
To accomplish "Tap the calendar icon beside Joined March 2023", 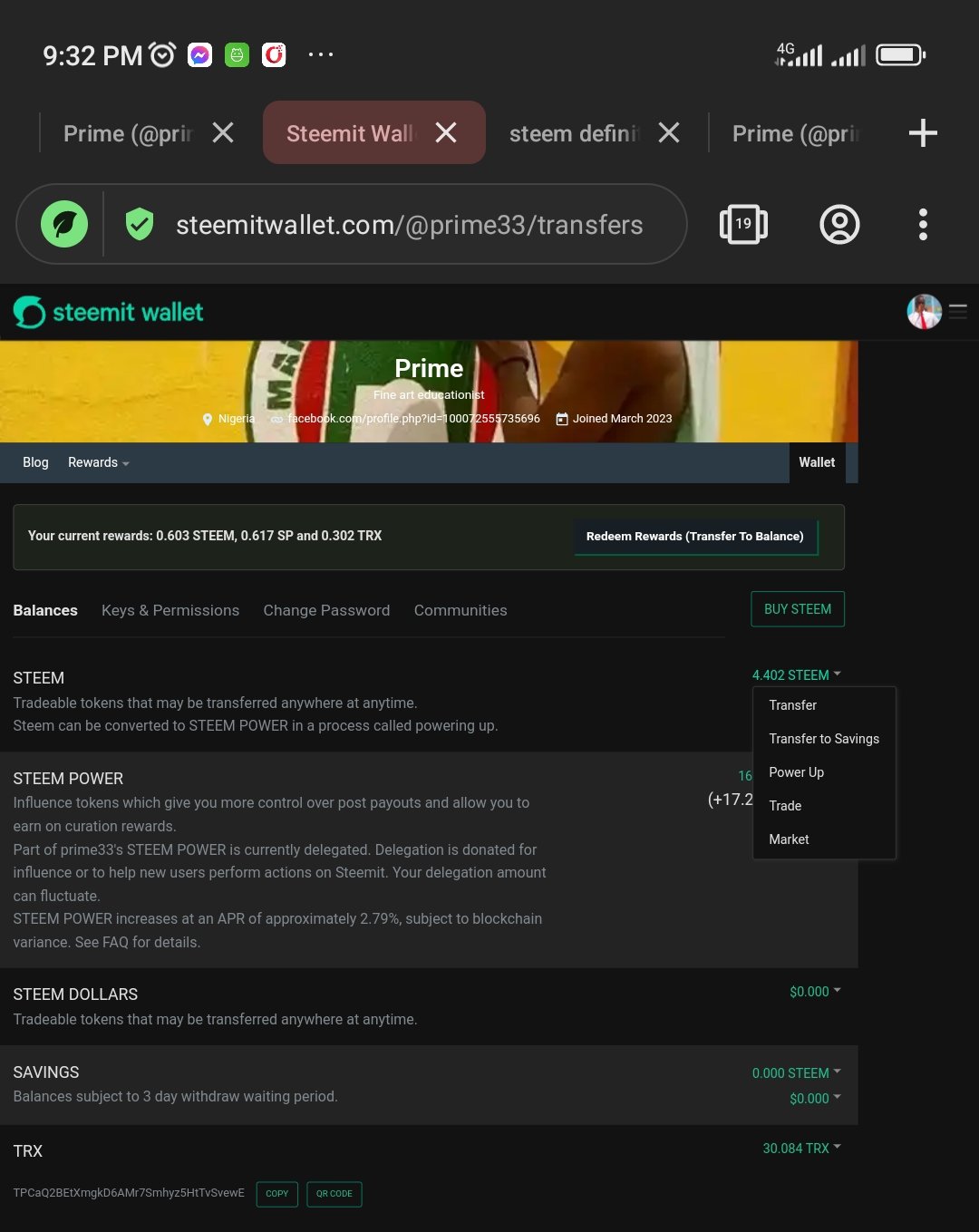I will coord(562,419).
